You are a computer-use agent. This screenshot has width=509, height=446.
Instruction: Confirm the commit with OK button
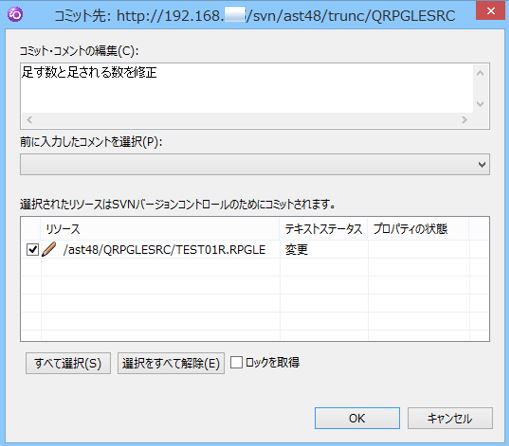357,418
